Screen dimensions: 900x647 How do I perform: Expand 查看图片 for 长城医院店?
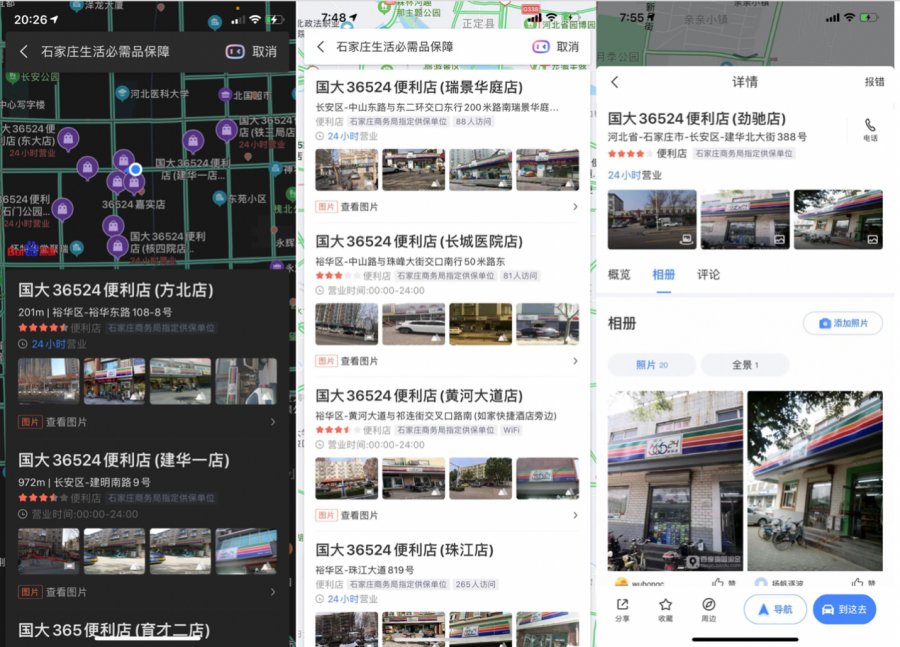(x=447, y=361)
